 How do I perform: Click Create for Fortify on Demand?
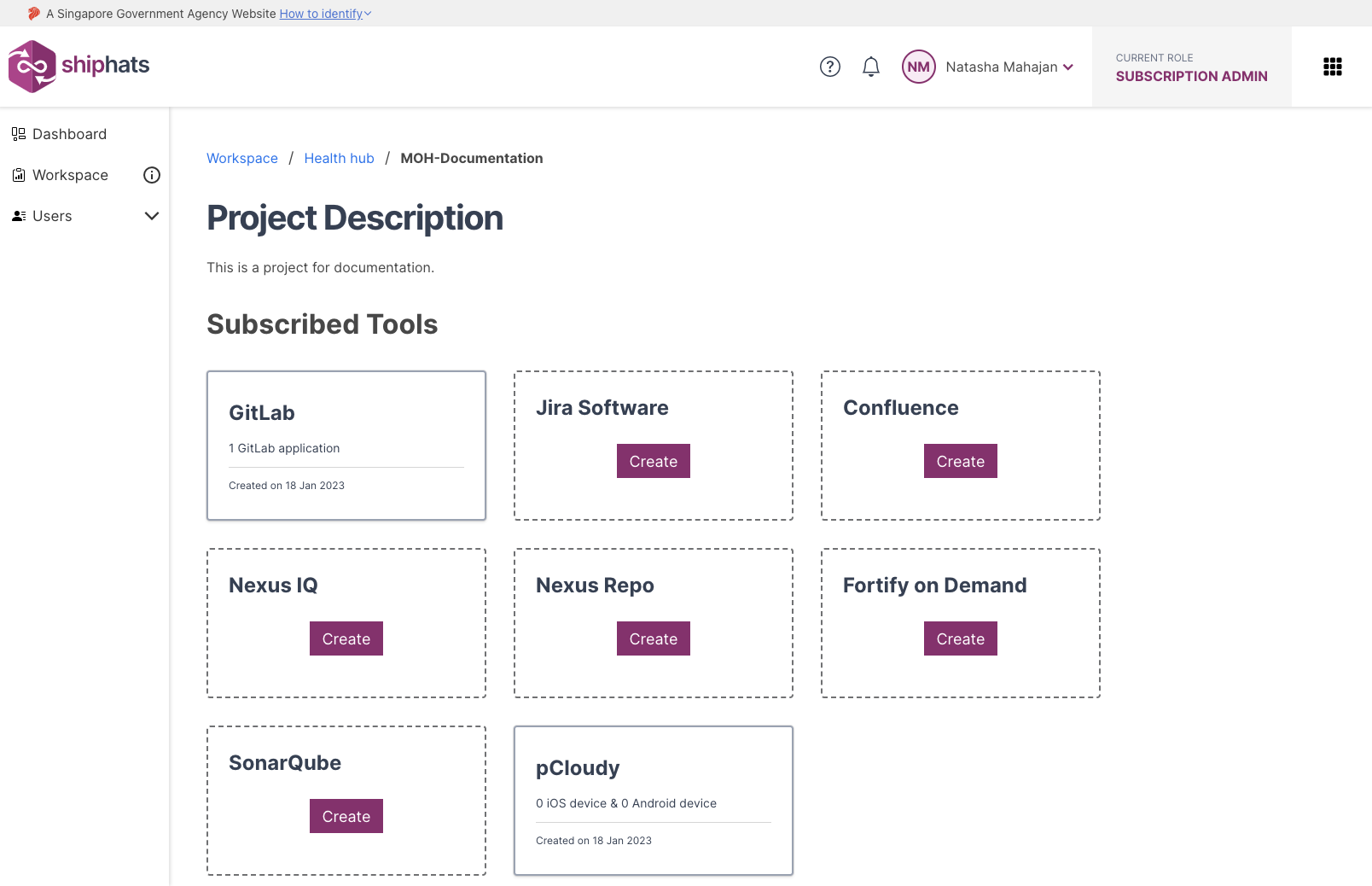tap(960, 638)
